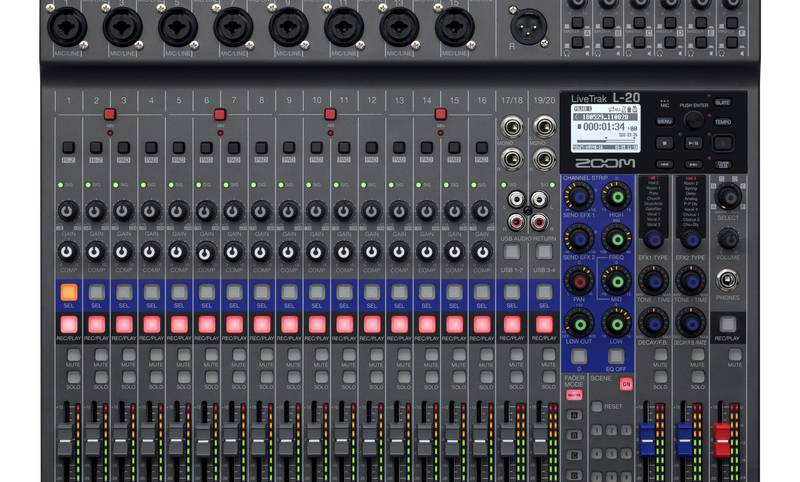Image resolution: width=800 pixels, height=482 pixels.
Task: Click the LCD display showing 000:01:34
Action: tap(606, 128)
